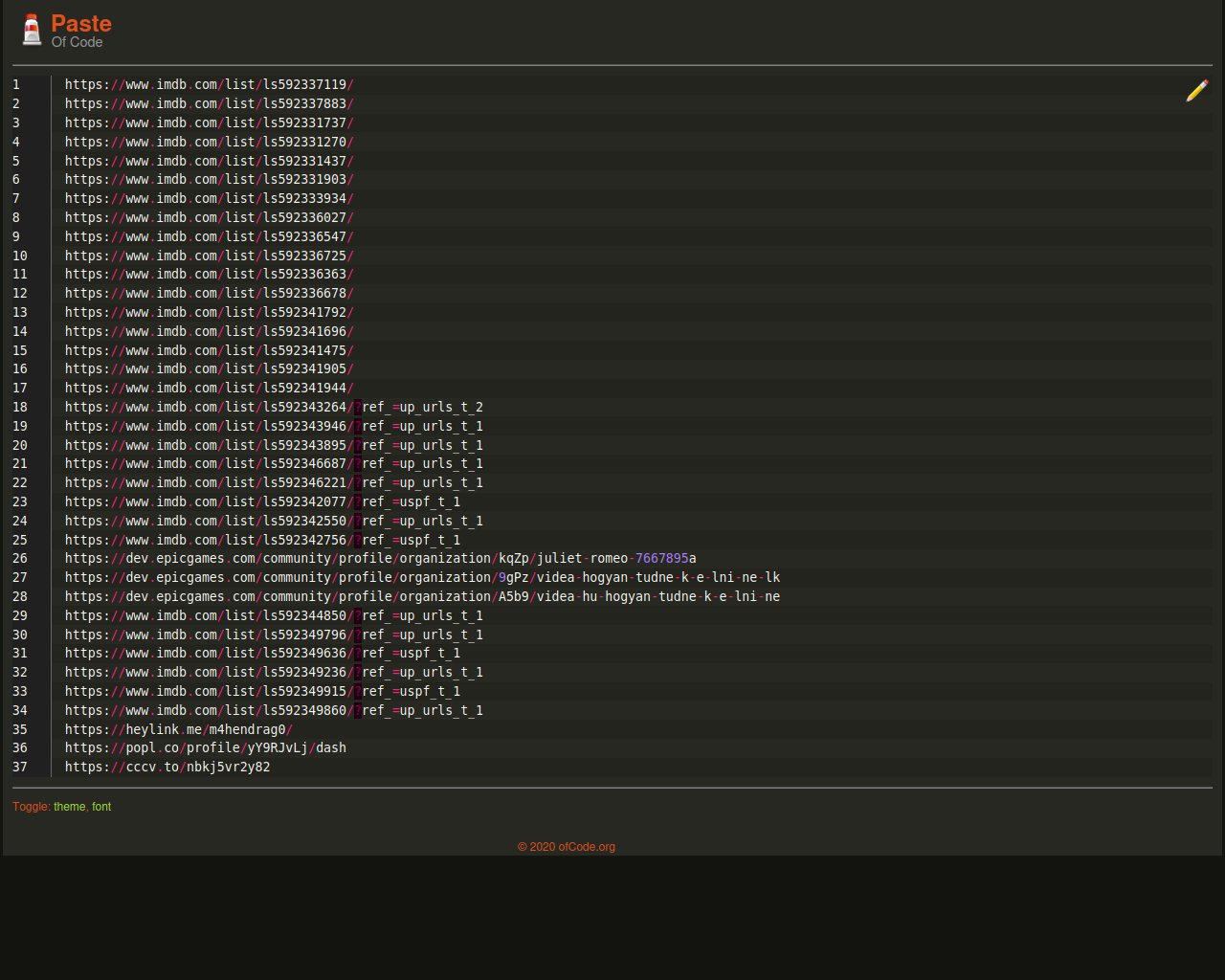Viewport: 1225px width, 980px height.
Task: Select the popl.co profile URL
Action: 206,747
